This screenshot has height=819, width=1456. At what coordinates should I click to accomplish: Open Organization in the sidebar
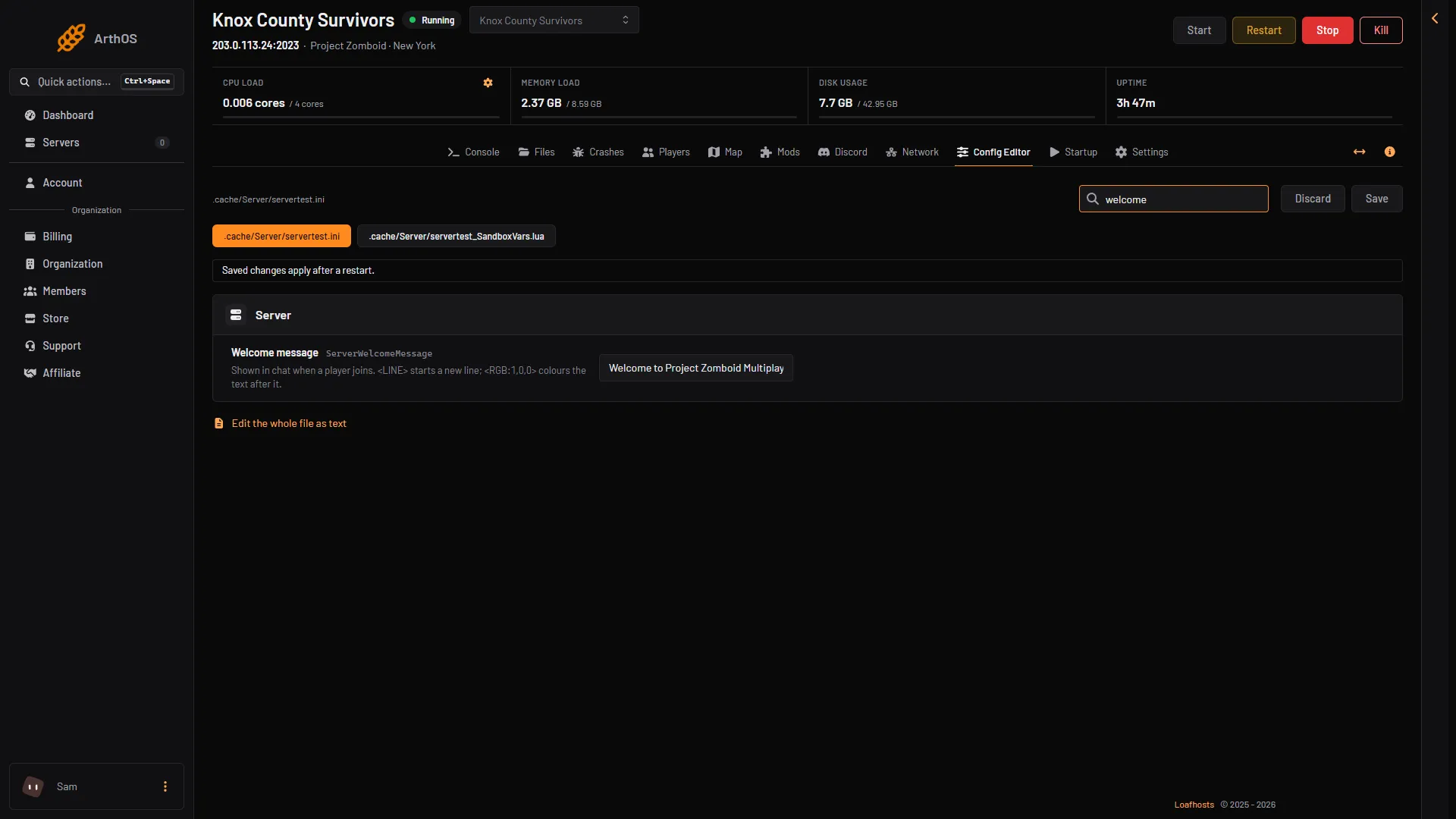96,264
